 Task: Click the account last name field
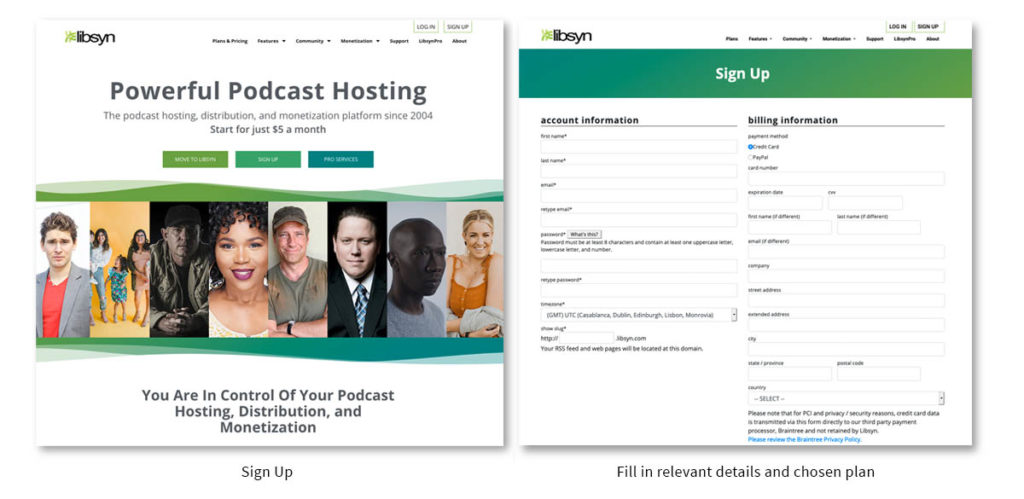point(639,171)
